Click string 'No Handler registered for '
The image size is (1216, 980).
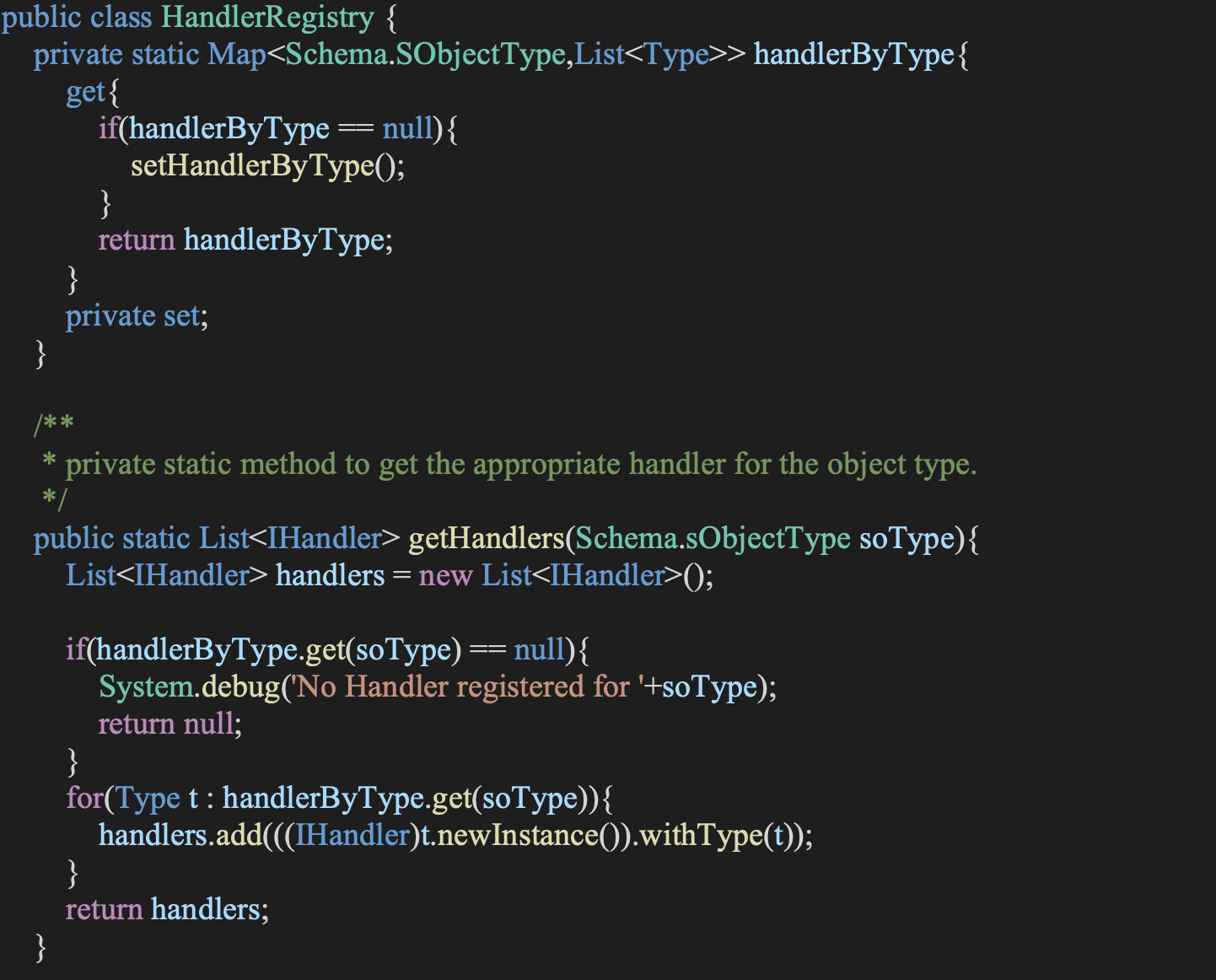tap(467, 687)
